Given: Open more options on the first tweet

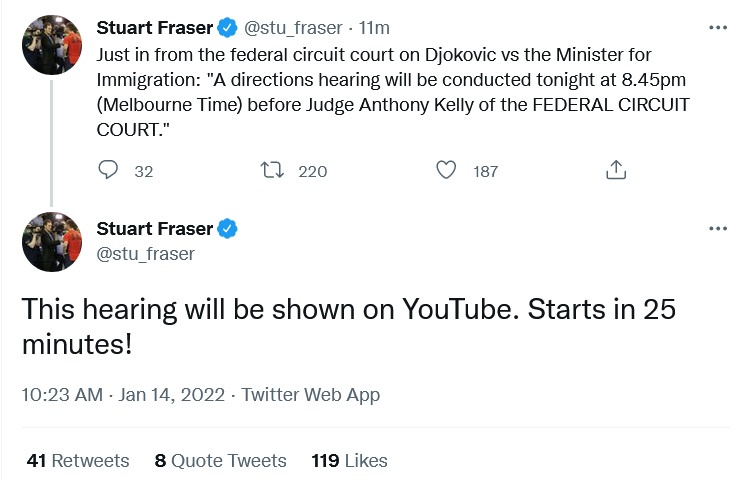Looking at the screenshot, I should (x=717, y=27).
